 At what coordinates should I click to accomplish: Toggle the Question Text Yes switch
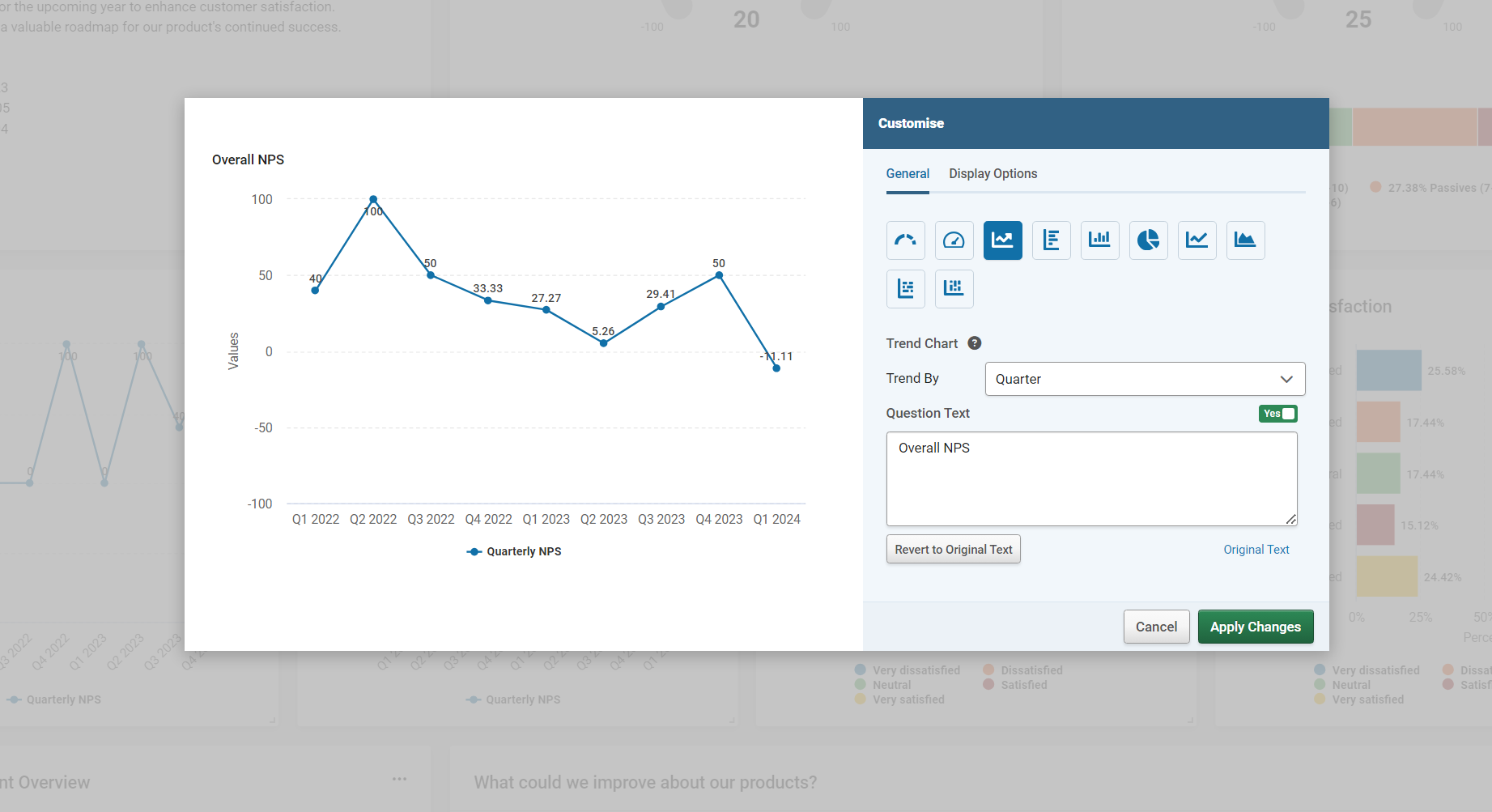point(1277,414)
